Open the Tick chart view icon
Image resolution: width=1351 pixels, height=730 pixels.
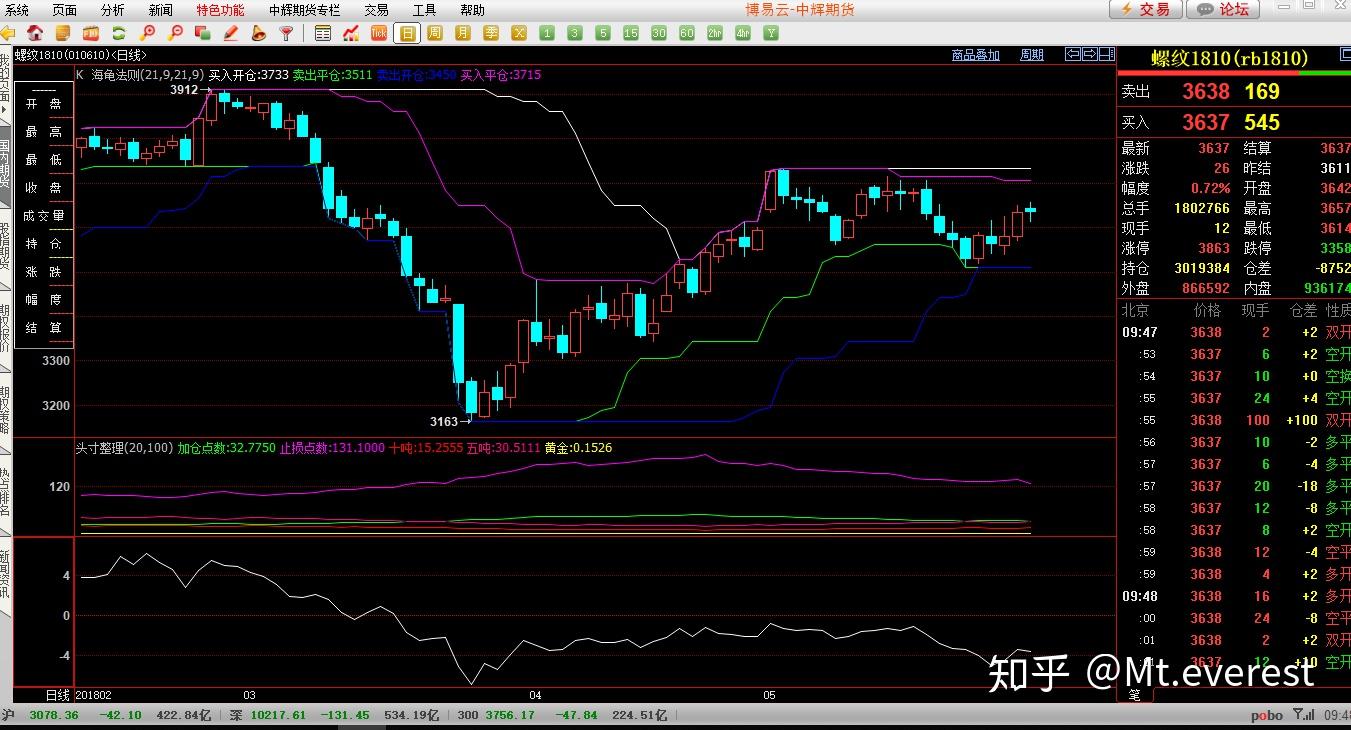(379, 33)
